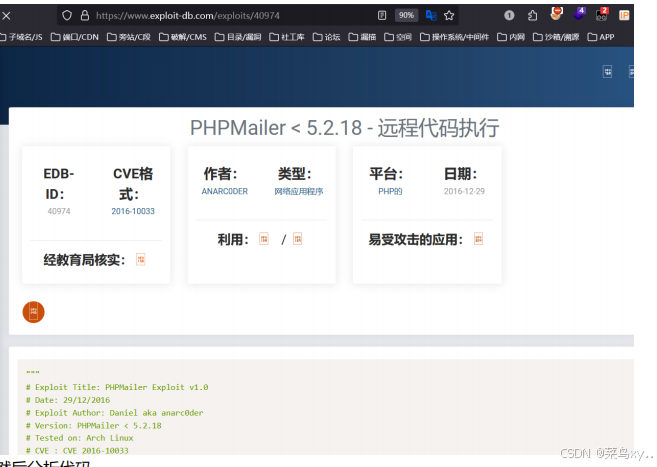Open the 破解/CMS bookmark folder
Image resolution: width=657 pixels, height=467 pixels.
[x=183, y=37]
